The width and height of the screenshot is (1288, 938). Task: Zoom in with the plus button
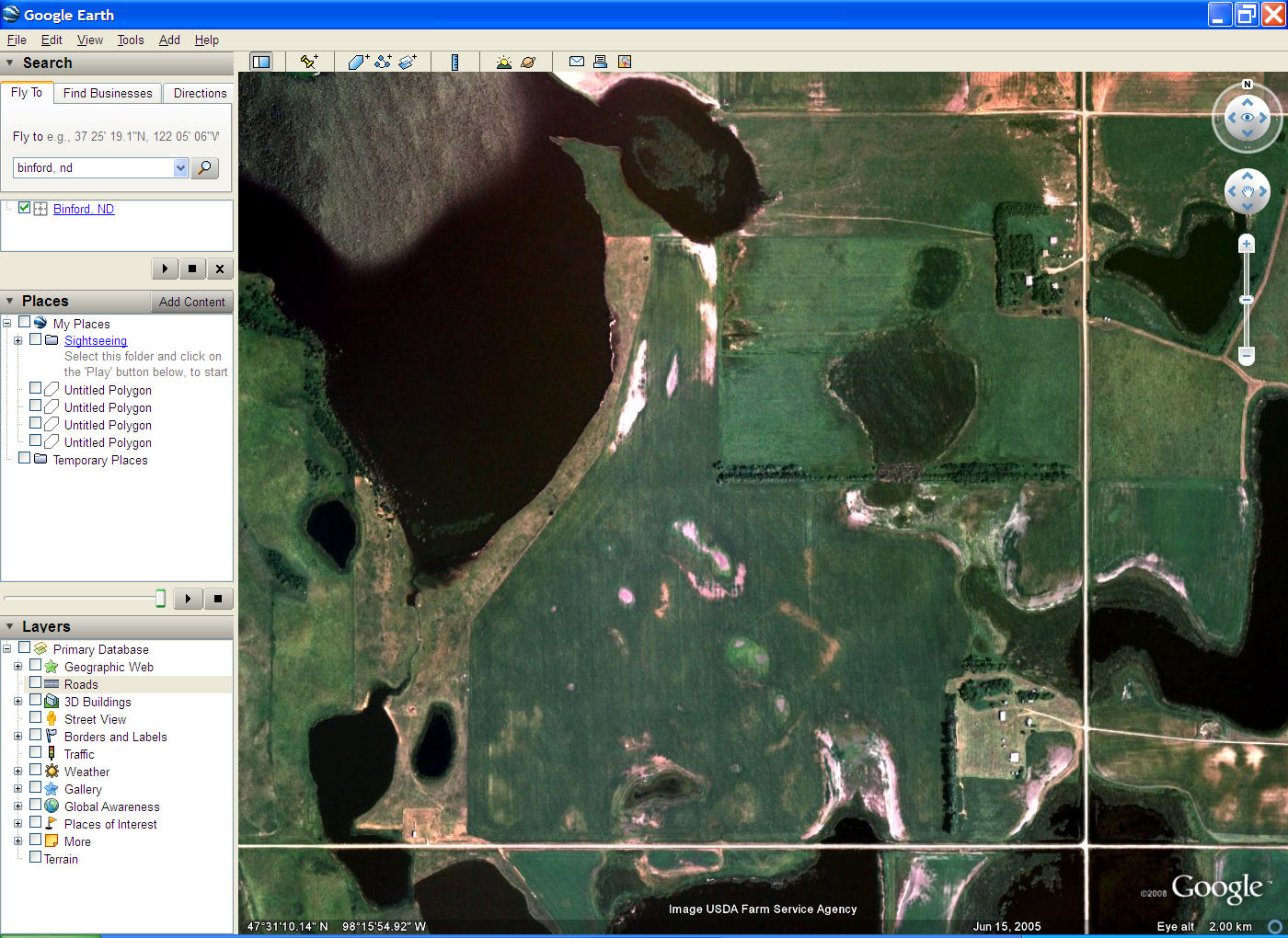pyautogui.click(x=1247, y=244)
